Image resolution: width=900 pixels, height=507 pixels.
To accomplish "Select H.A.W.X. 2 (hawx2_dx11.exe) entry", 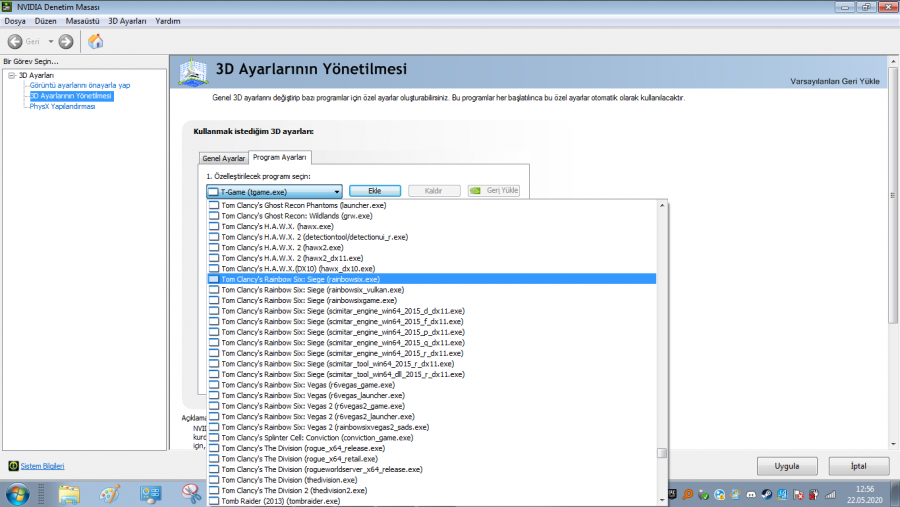I will point(432,258).
